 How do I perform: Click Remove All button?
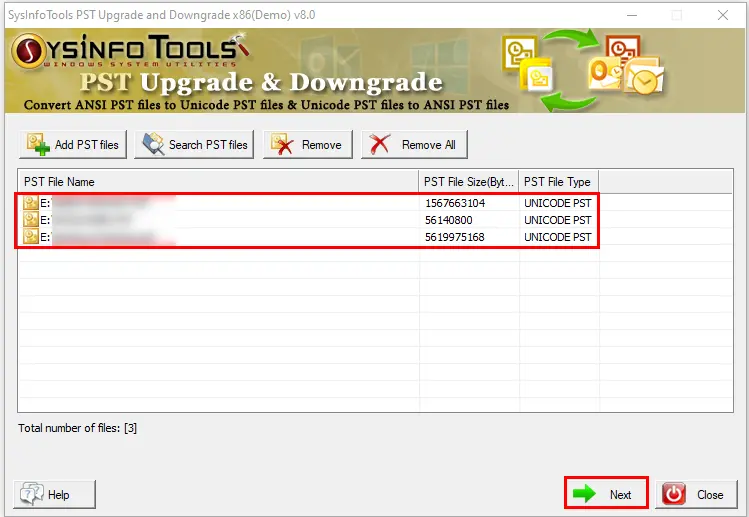[414, 144]
